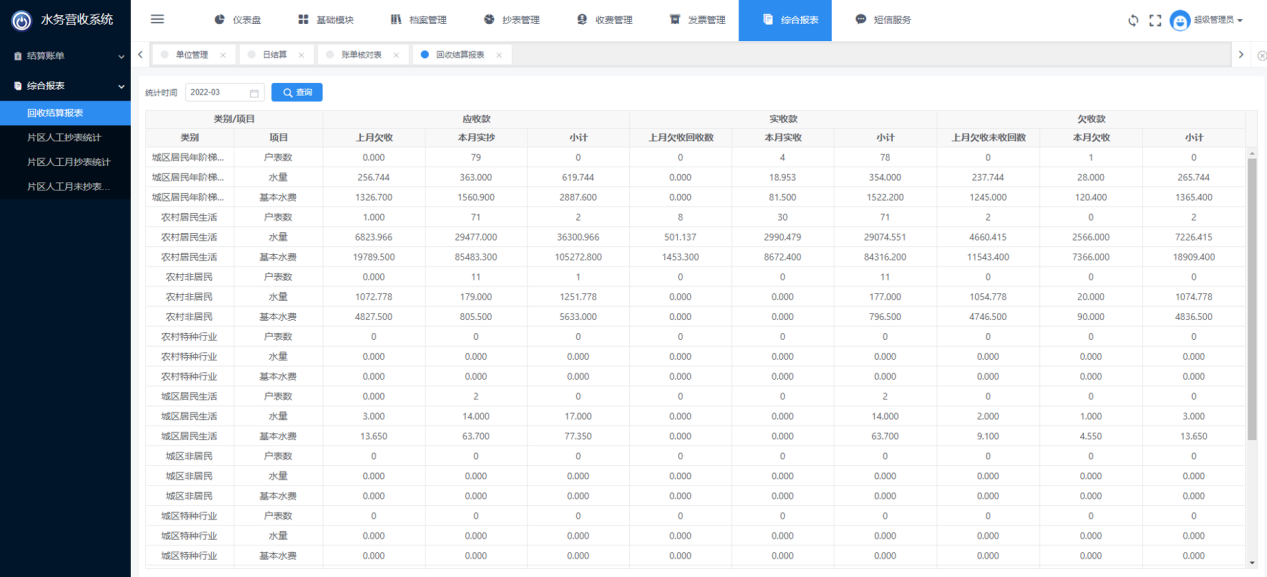The image size is (1267, 577).
Task: Close the 单位管理 tab
Action: (x=223, y=55)
